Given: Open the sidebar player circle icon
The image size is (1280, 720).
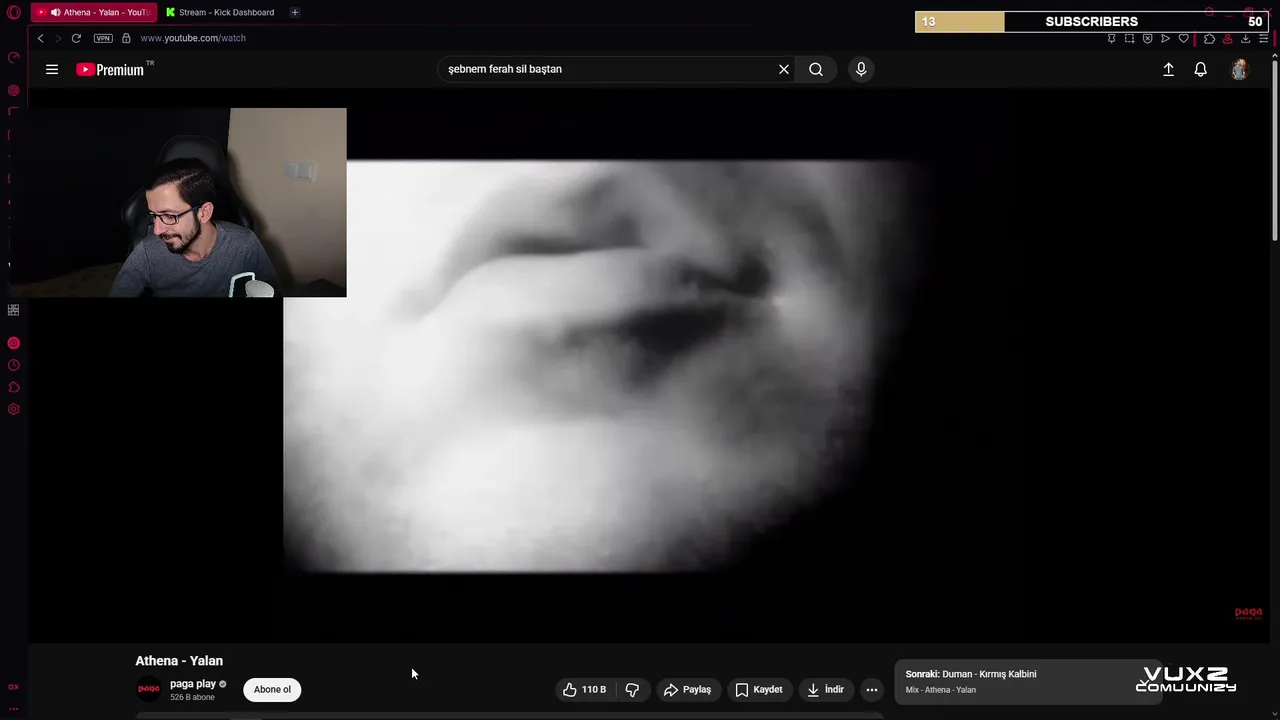Looking at the screenshot, I should pos(14,343).
